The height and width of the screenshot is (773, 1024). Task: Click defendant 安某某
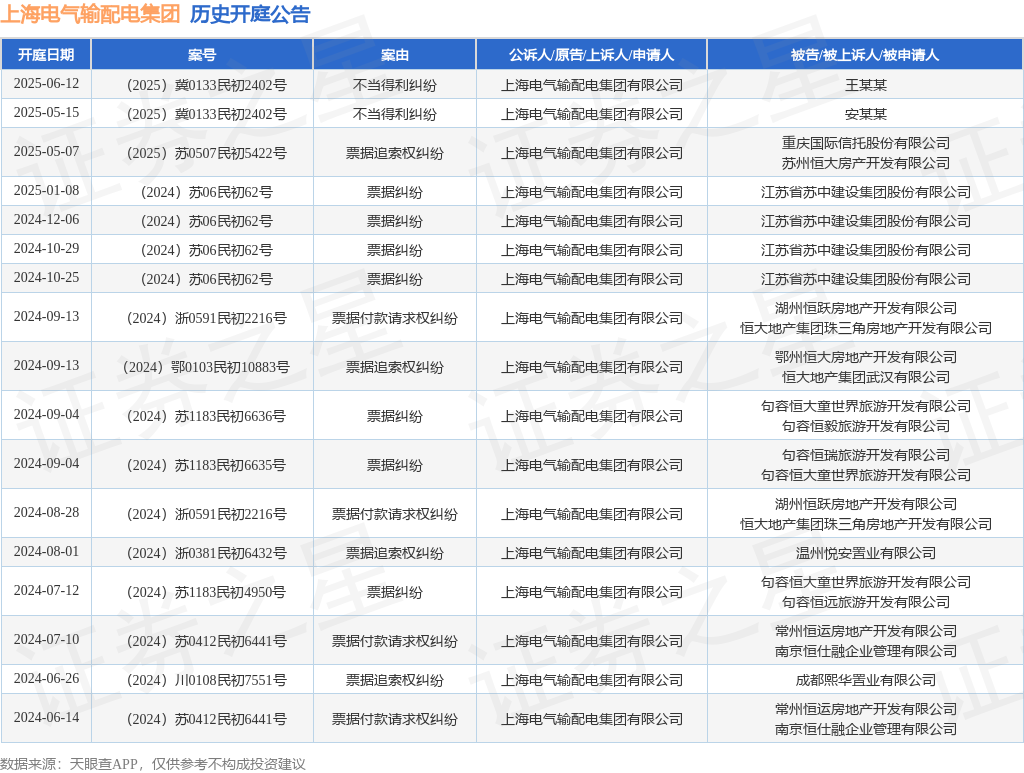[865, 114]
